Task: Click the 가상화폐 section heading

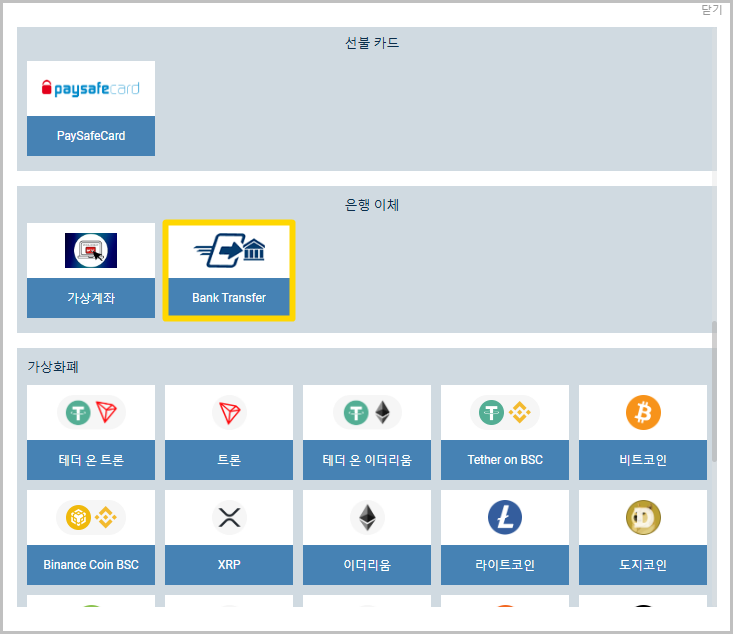Action: pyautogui.click(x=53, y=367)
